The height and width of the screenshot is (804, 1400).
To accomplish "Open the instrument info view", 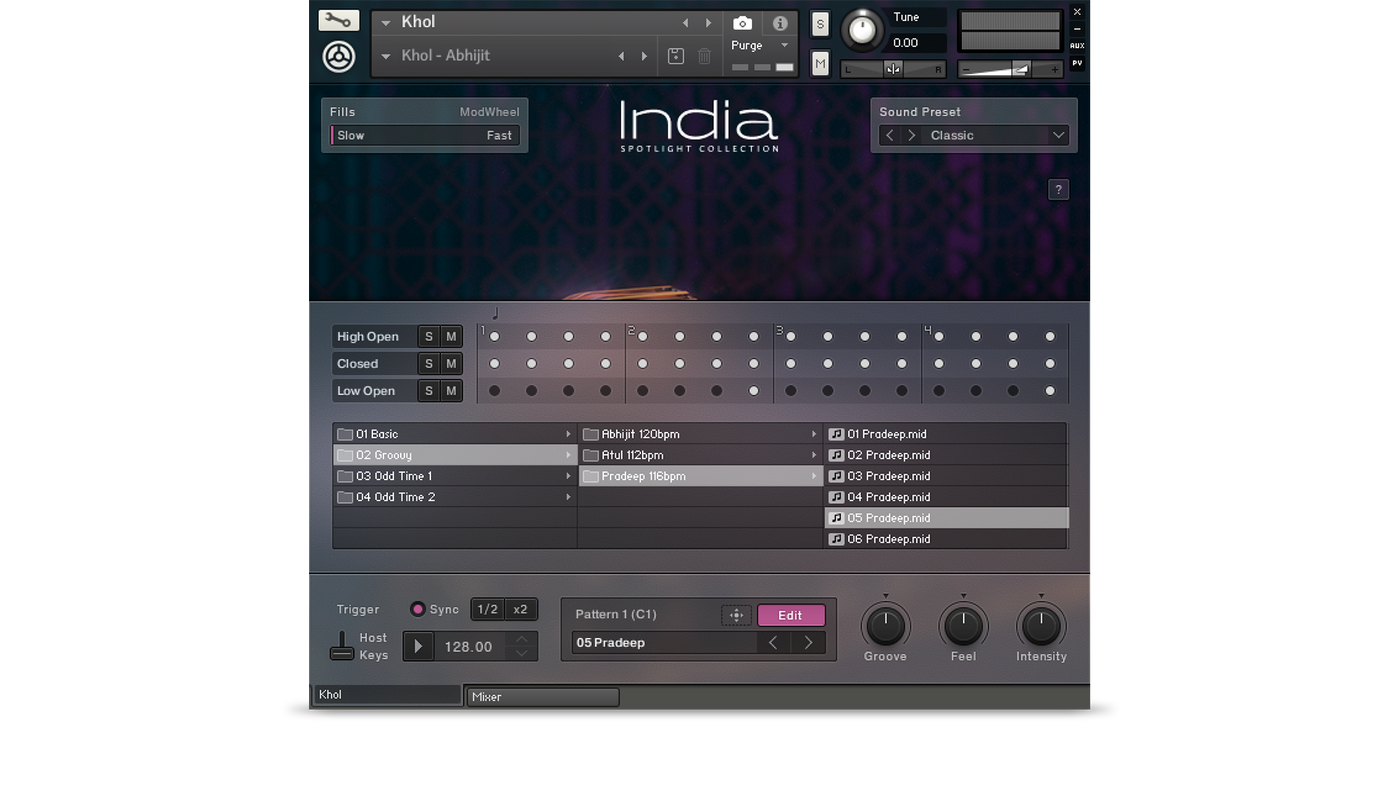I will click(x=780, y=23).
